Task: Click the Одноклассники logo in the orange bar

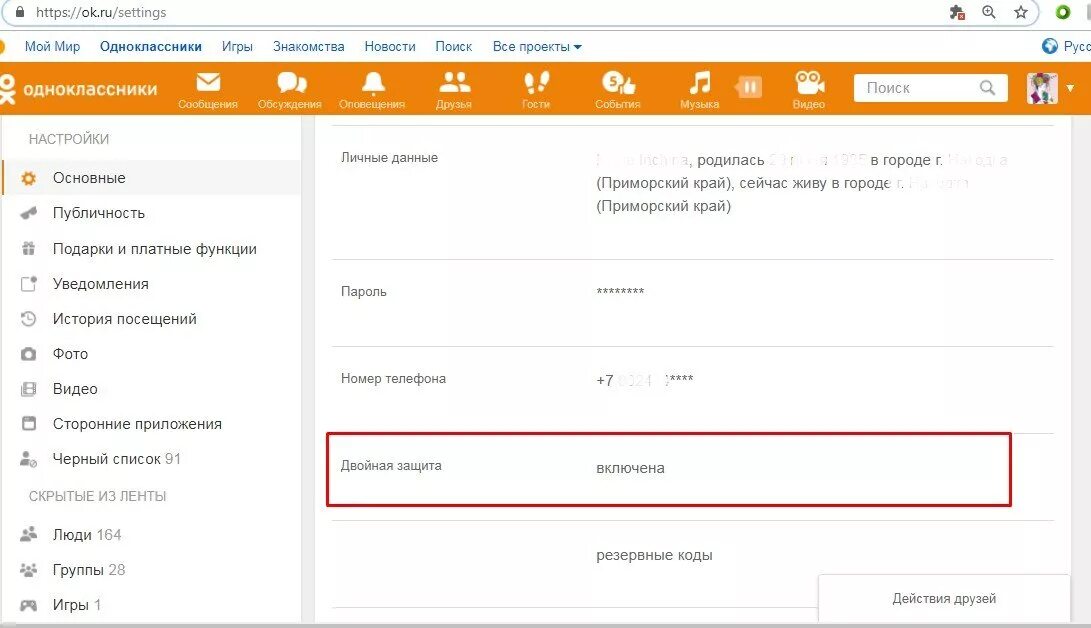Action: (79, 89)
